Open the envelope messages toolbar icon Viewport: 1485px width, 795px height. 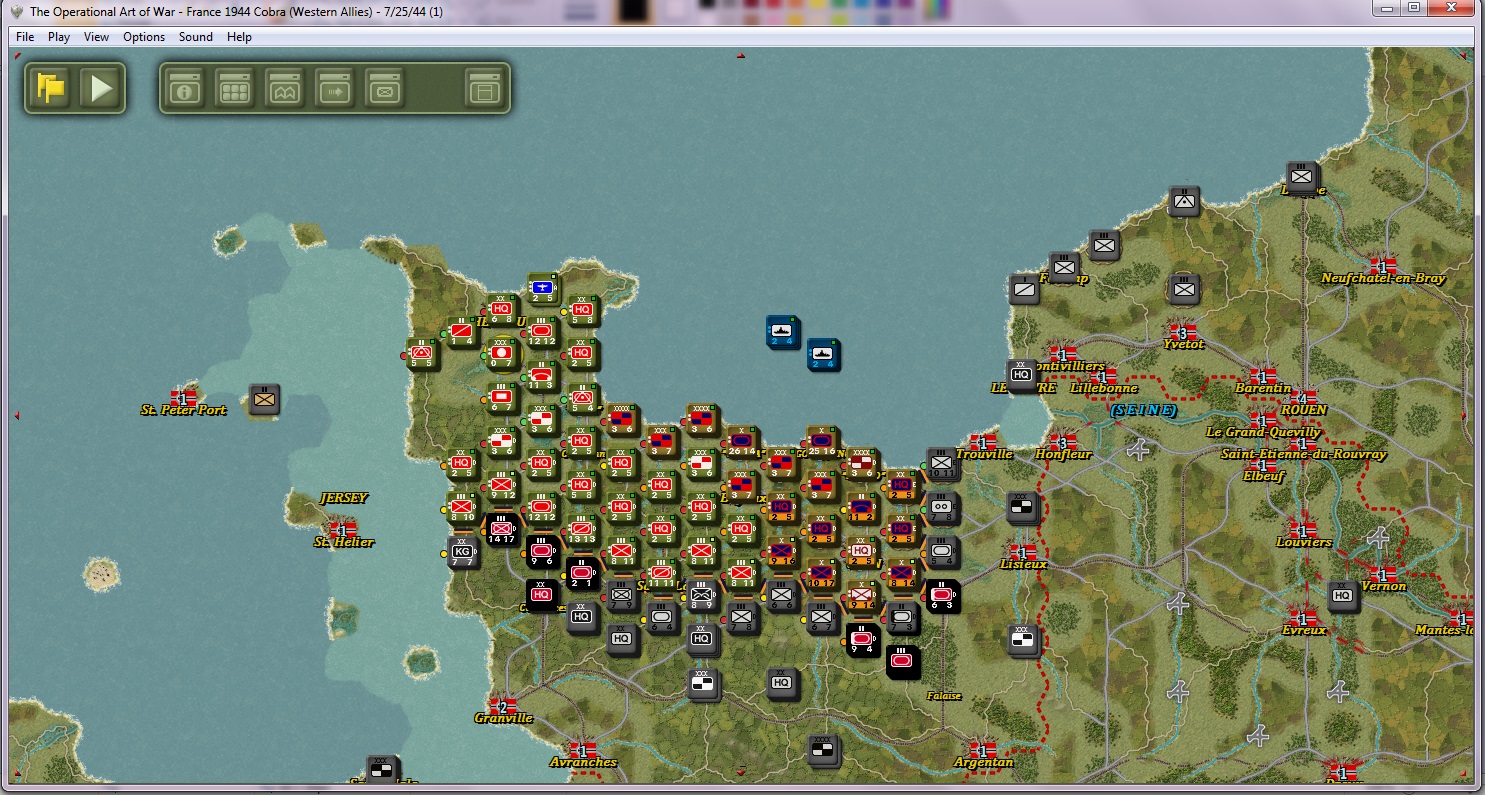385,88
